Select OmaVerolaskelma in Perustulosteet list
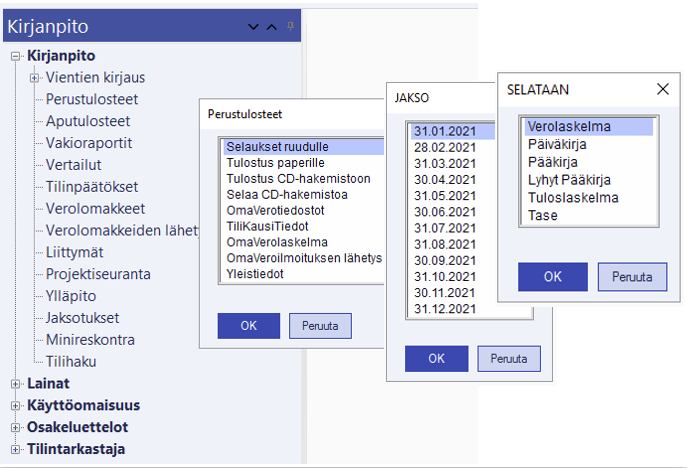Screen dimensions: 687x468 [x=274, y=242]
